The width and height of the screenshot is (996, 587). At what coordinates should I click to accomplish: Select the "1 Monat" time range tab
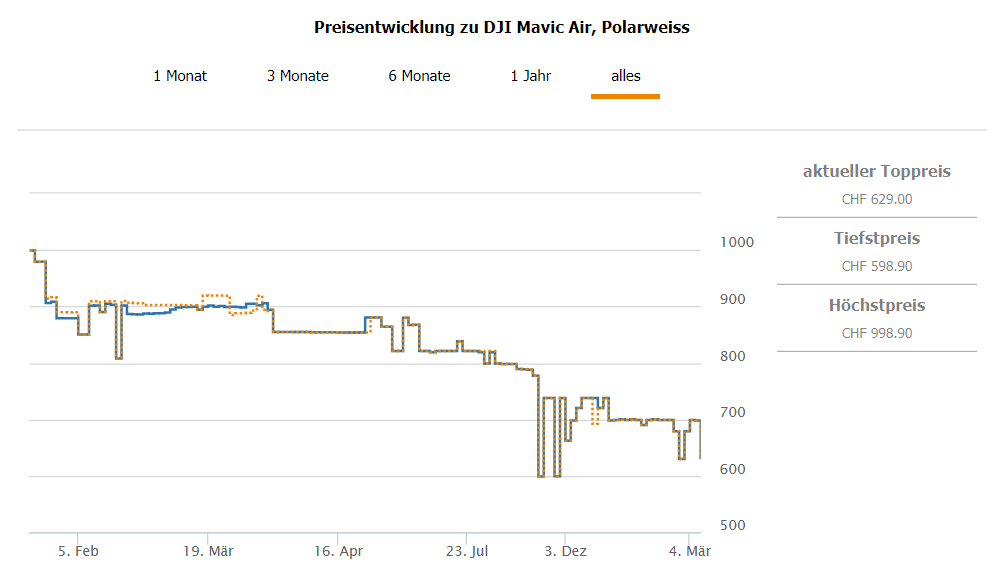[180, 76]
